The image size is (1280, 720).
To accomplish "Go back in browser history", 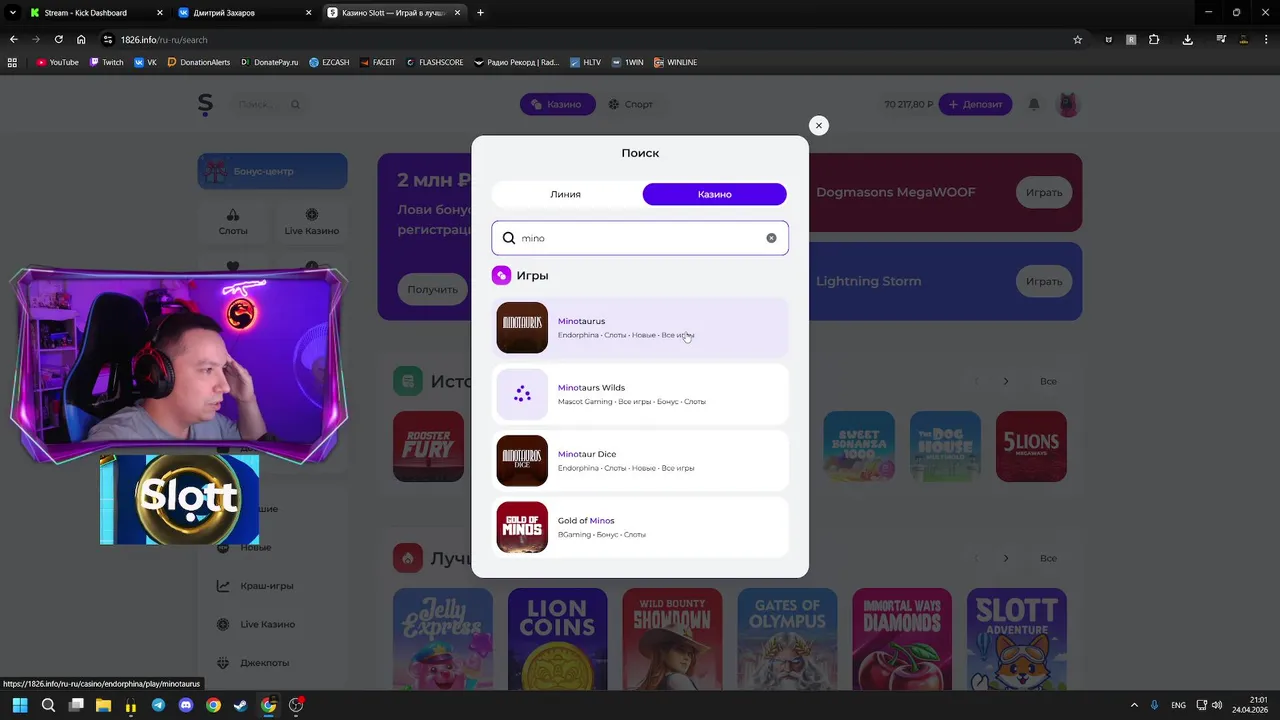I will coord(13,40).
